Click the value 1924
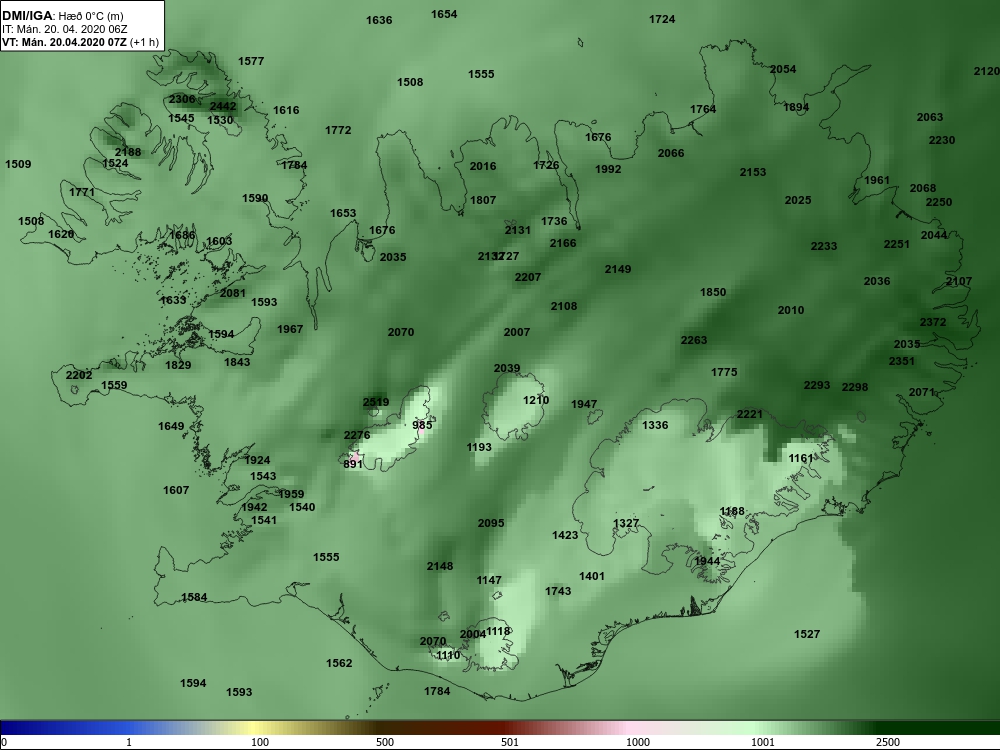Viewport: 1000px width, 750px height. pos(257,460)
